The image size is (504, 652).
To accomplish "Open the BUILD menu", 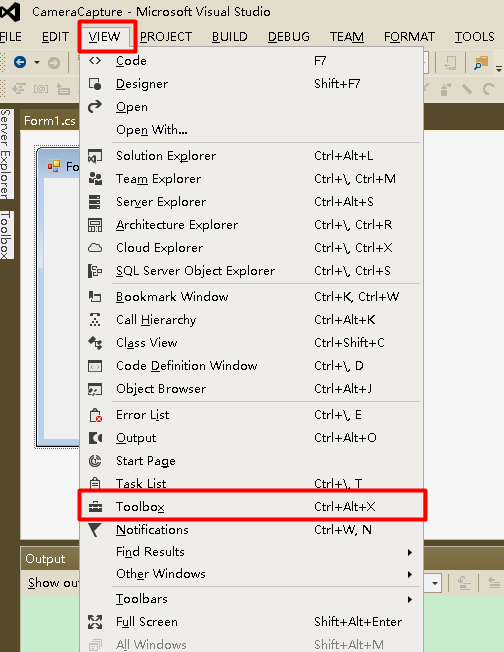I will click(230, 37).
